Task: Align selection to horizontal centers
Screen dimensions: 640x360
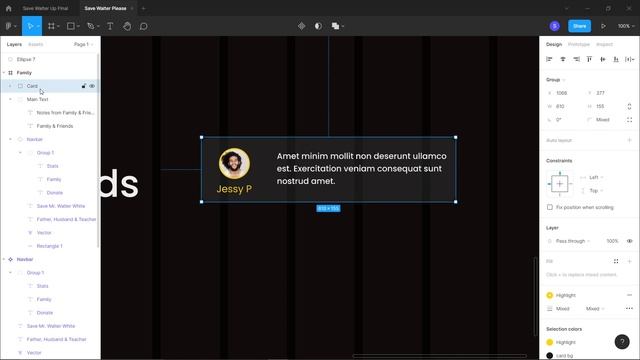Action: pos(563,59)
